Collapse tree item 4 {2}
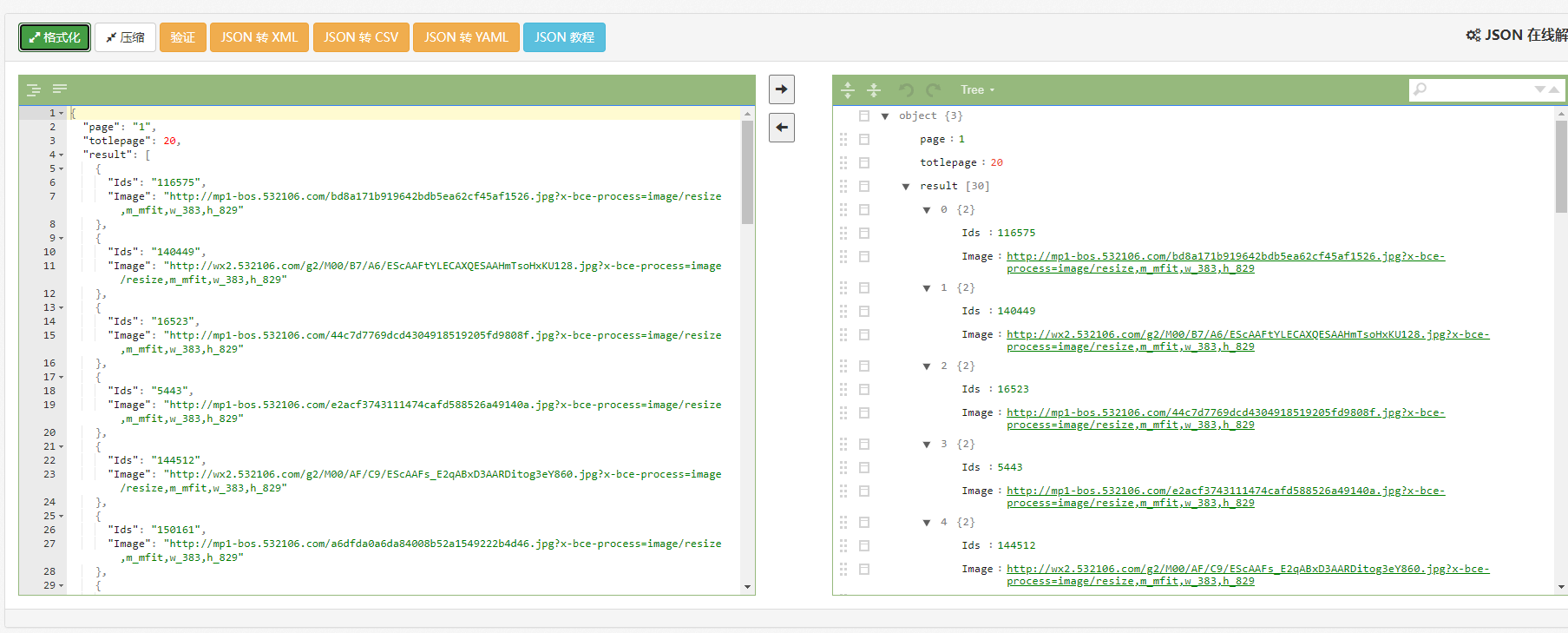 coord(927,523)
